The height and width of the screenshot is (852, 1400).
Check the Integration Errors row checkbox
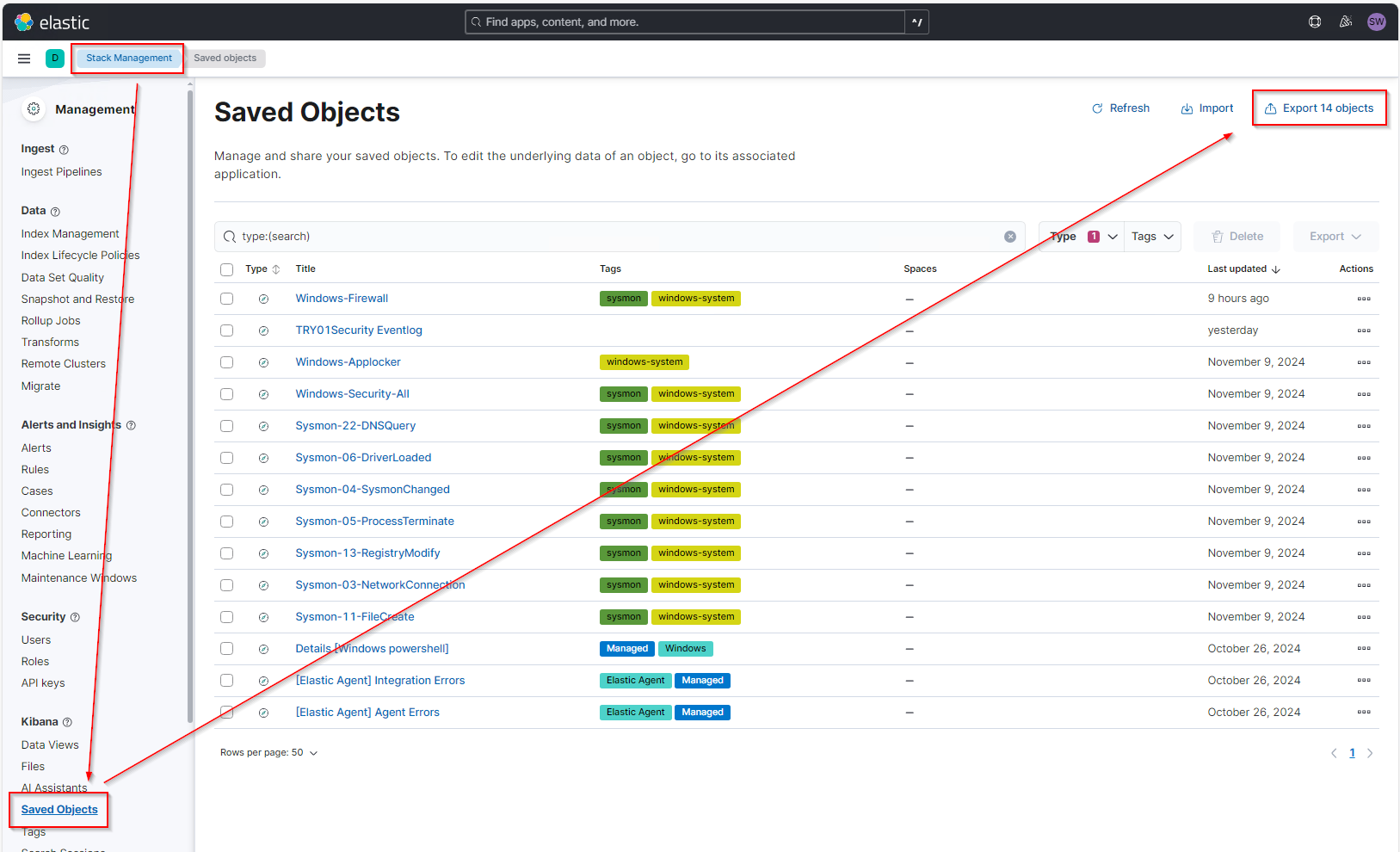pos(226,681)
